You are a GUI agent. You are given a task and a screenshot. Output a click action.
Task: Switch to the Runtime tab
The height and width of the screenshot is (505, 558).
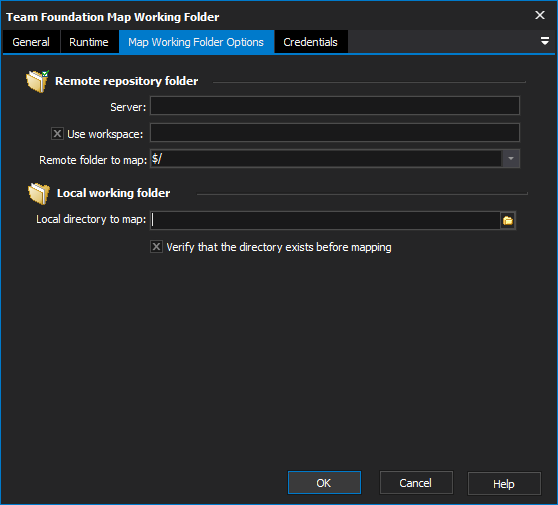(x=89, y=42)
